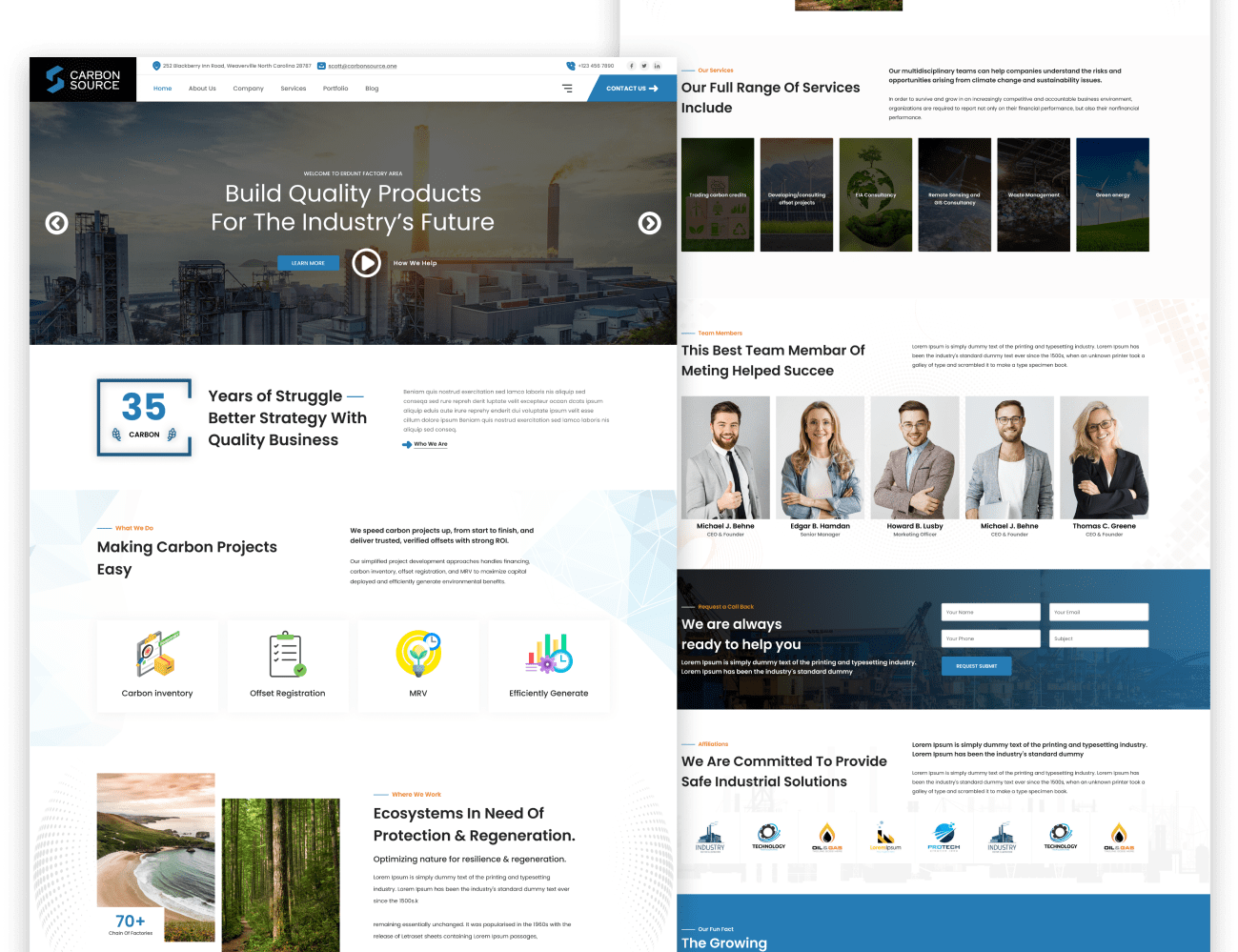
Task: Click the Contact Us button
Action: (x=633, y=89)
